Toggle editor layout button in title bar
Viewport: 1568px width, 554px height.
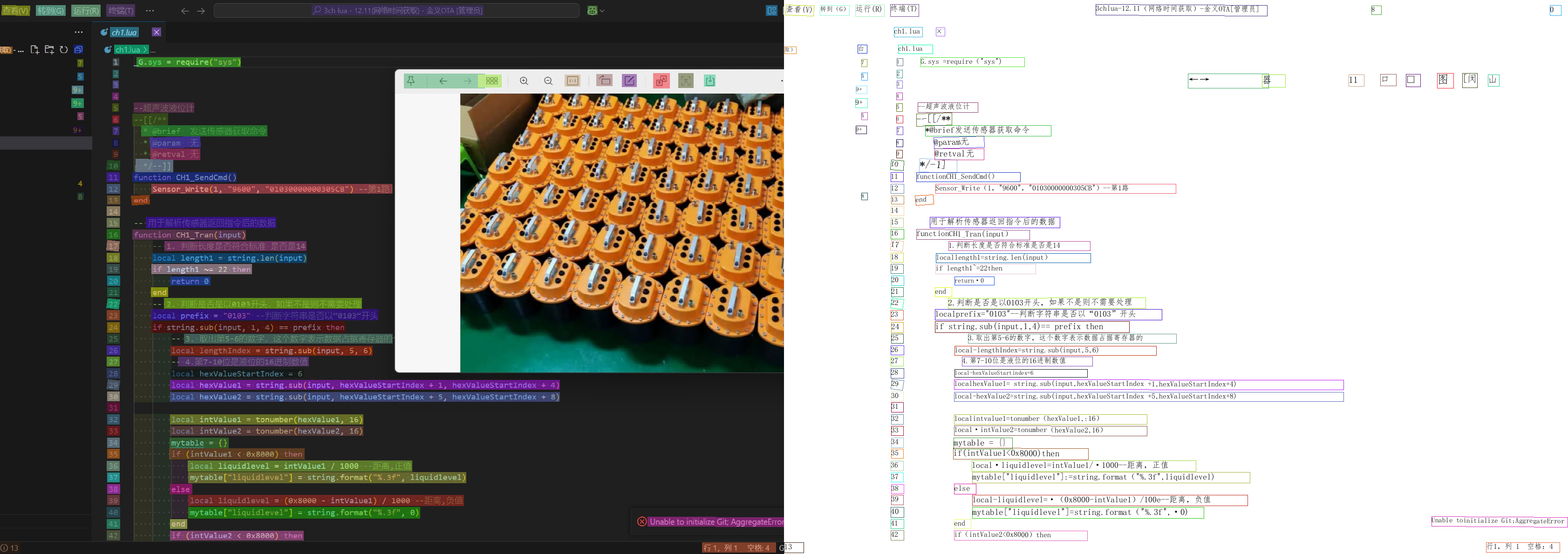771,10
